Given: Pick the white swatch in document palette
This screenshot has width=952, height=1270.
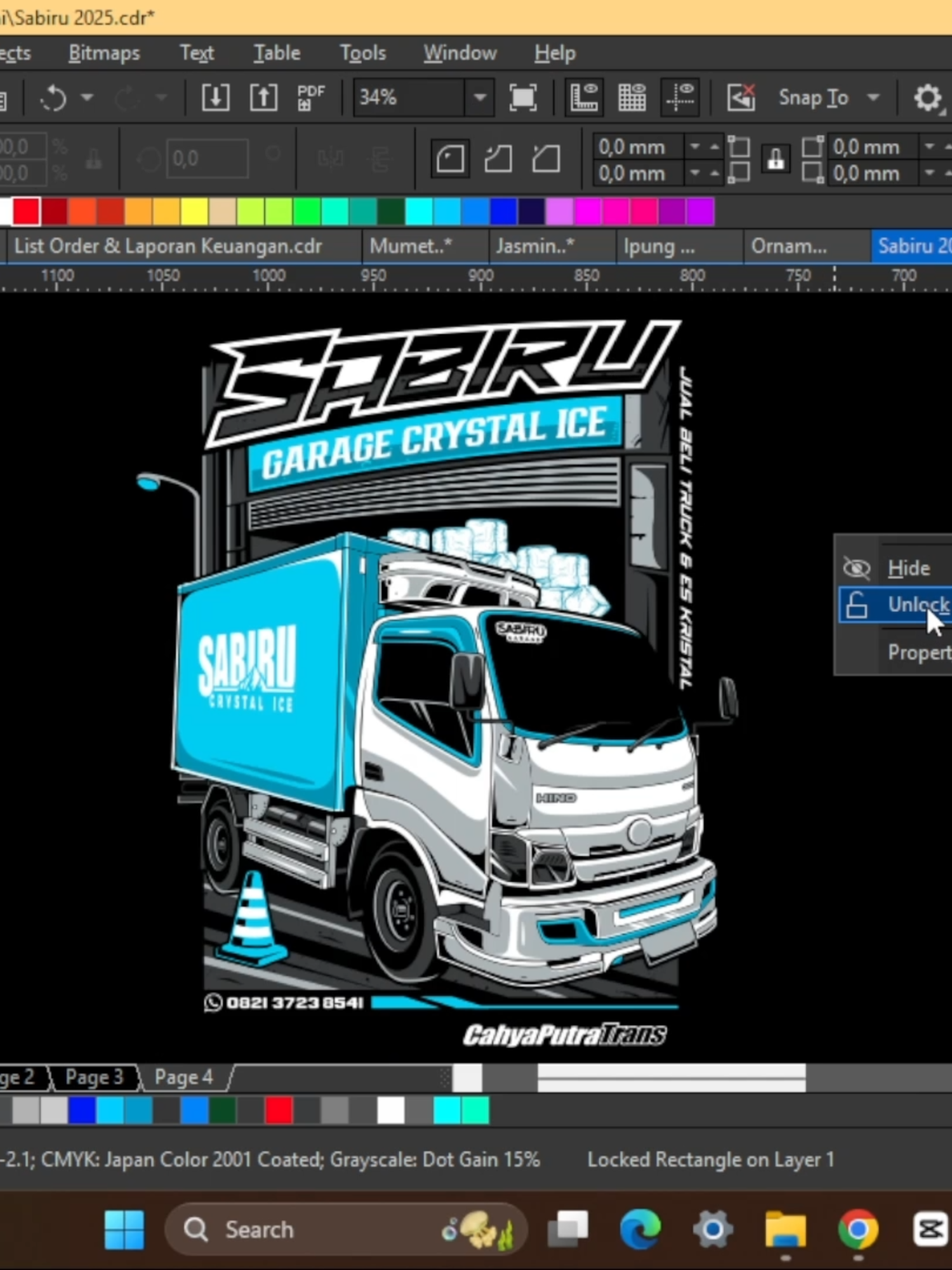Looking at the screenshot, I should pos(390,1111).
